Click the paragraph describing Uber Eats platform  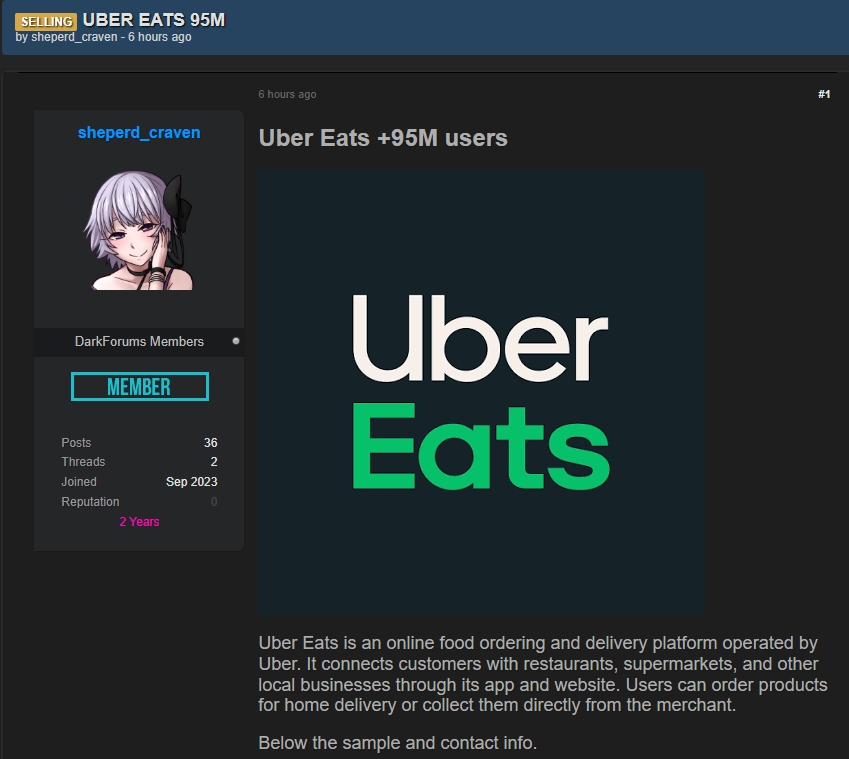543,674
